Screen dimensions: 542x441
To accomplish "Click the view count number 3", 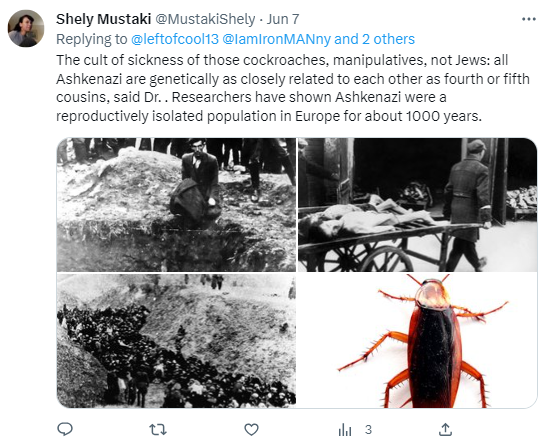I will [x=368, y=430].
